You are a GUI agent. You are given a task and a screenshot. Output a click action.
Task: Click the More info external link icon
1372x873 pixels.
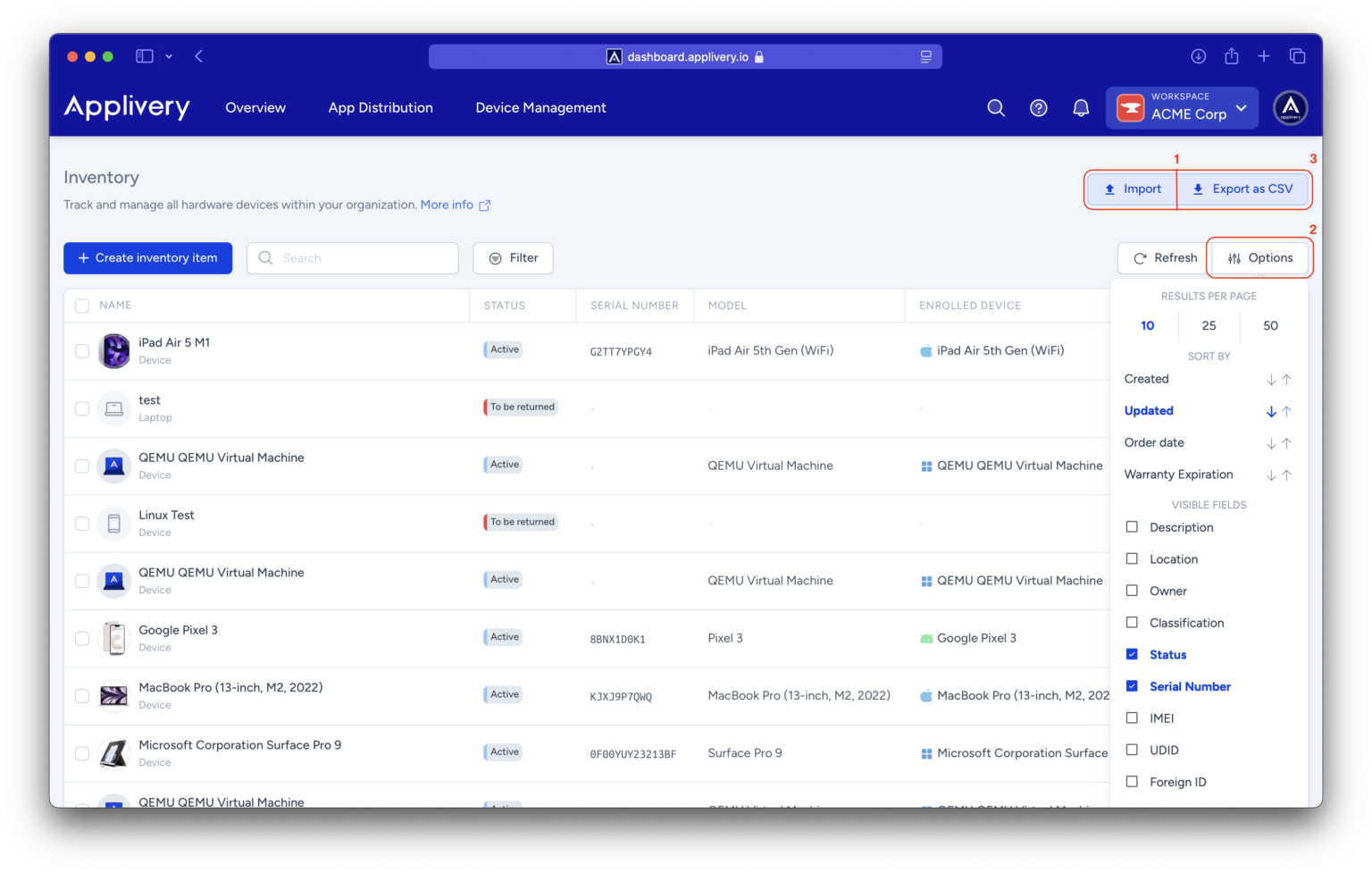coord(485,205)
